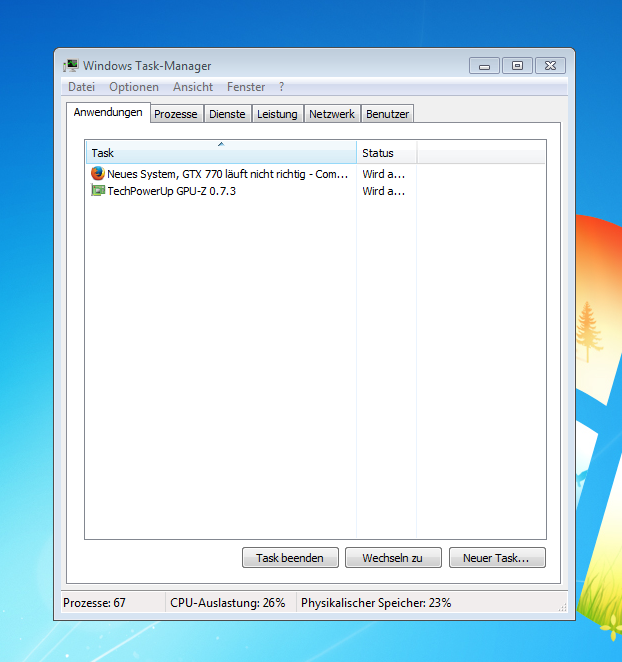Minimize the Task-Manager window
Screen dimensions: 622x662
484,66
